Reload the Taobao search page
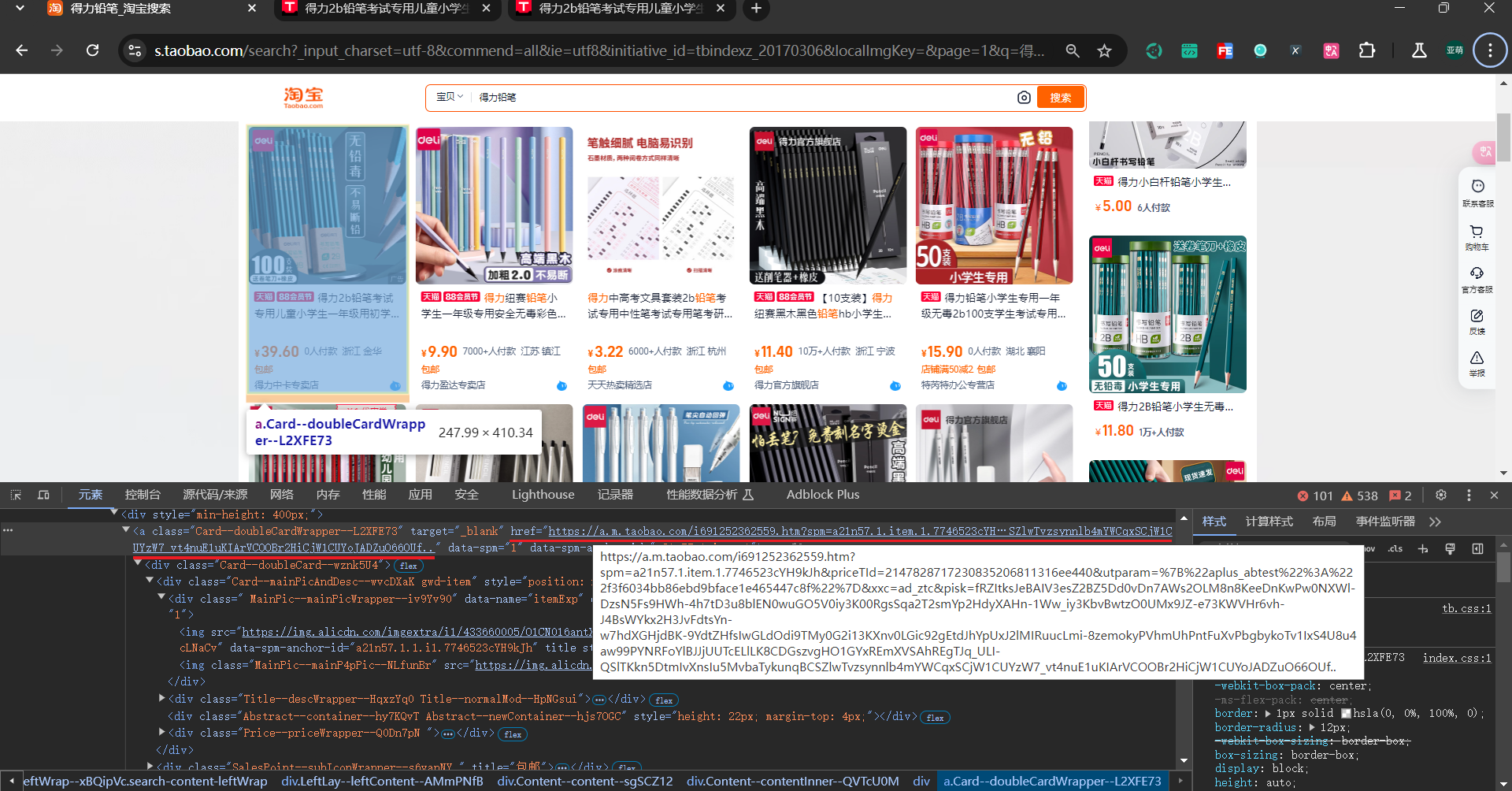Viewport: 1512px width, 791px height. point(92,50)
